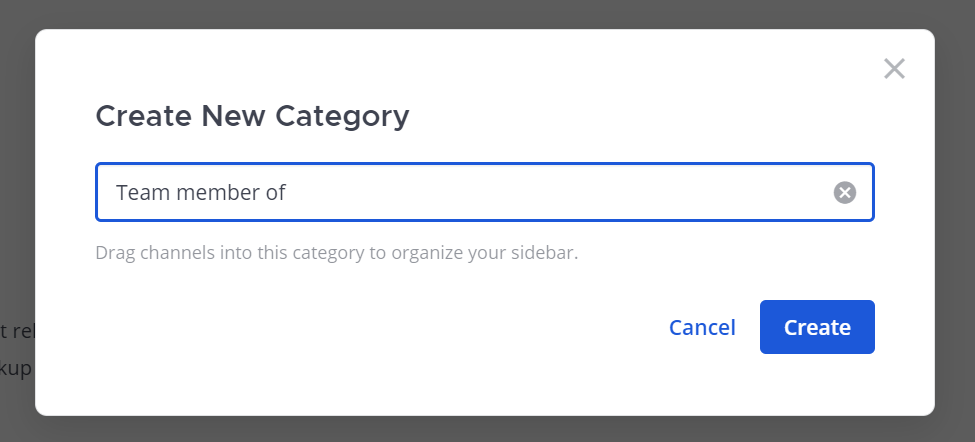Confirm the 'Team member of' category
This screenshot has width=975, height=442.
817,327
